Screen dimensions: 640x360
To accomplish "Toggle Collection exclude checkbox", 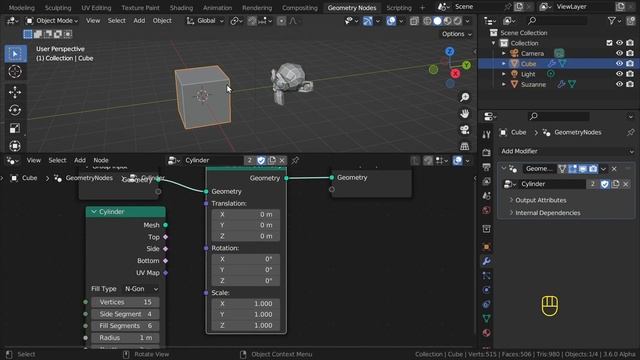I will 609,43.
